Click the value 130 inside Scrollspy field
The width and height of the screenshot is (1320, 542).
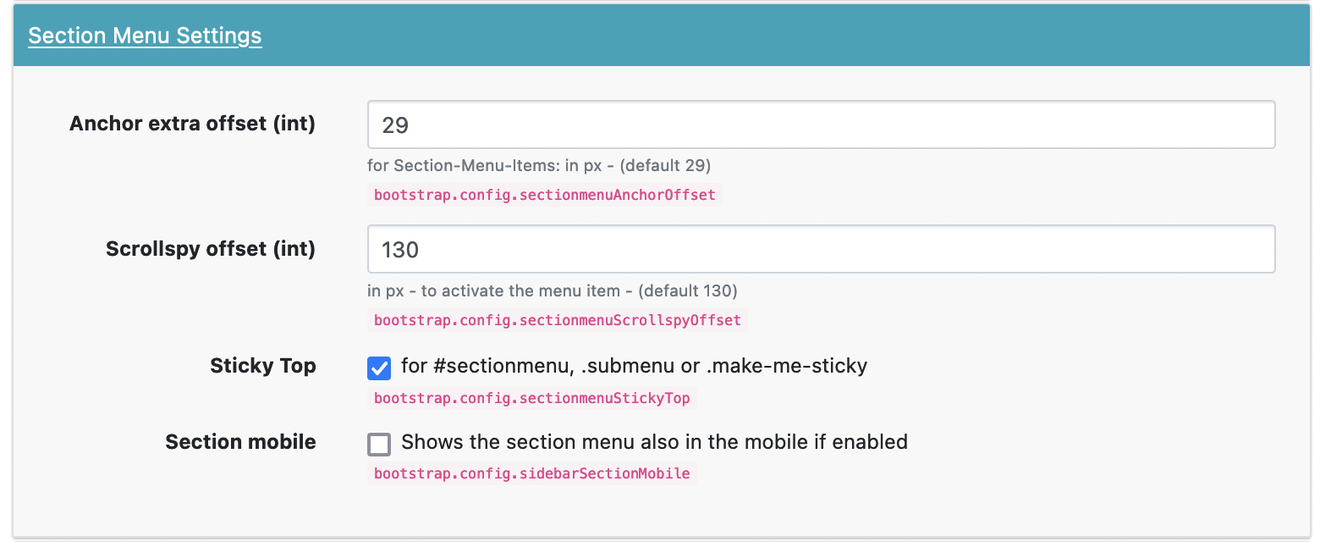point(400,250)
